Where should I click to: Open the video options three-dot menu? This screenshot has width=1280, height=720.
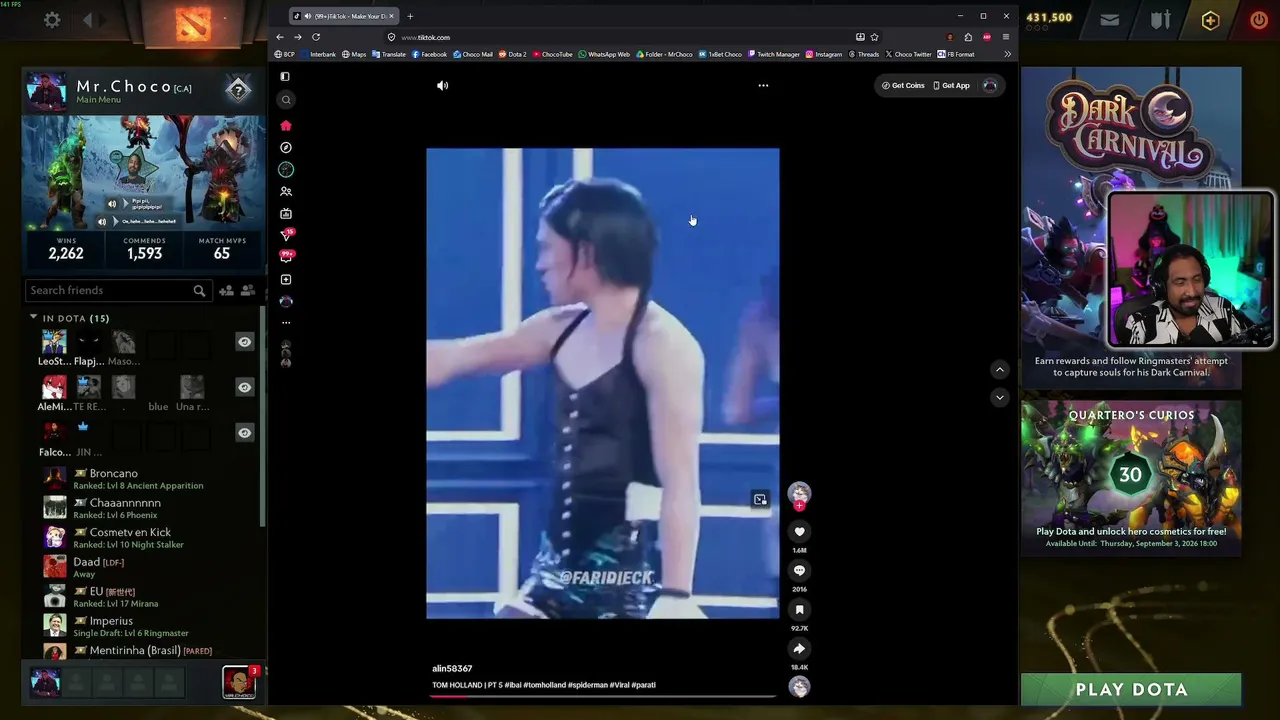click(x=763, y=86)
